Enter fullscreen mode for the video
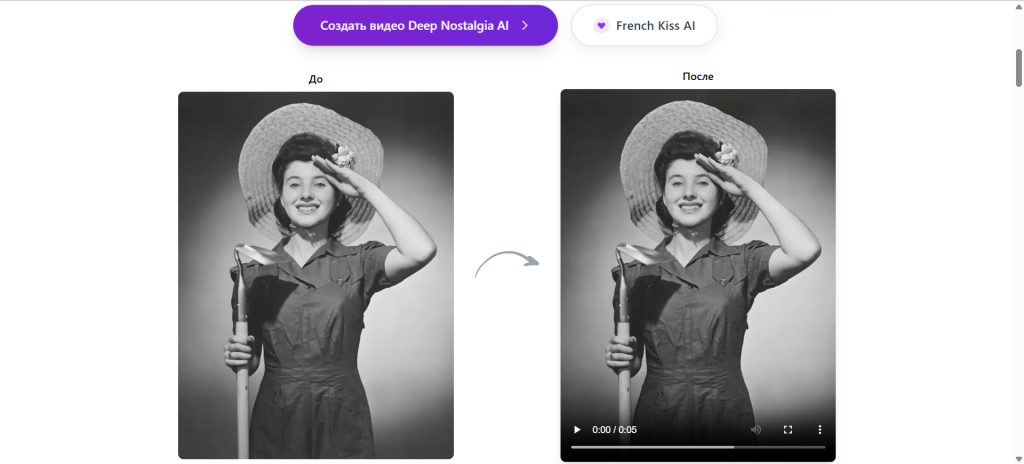This screenshot has height=464, width=1024. (x=788, y=429)
